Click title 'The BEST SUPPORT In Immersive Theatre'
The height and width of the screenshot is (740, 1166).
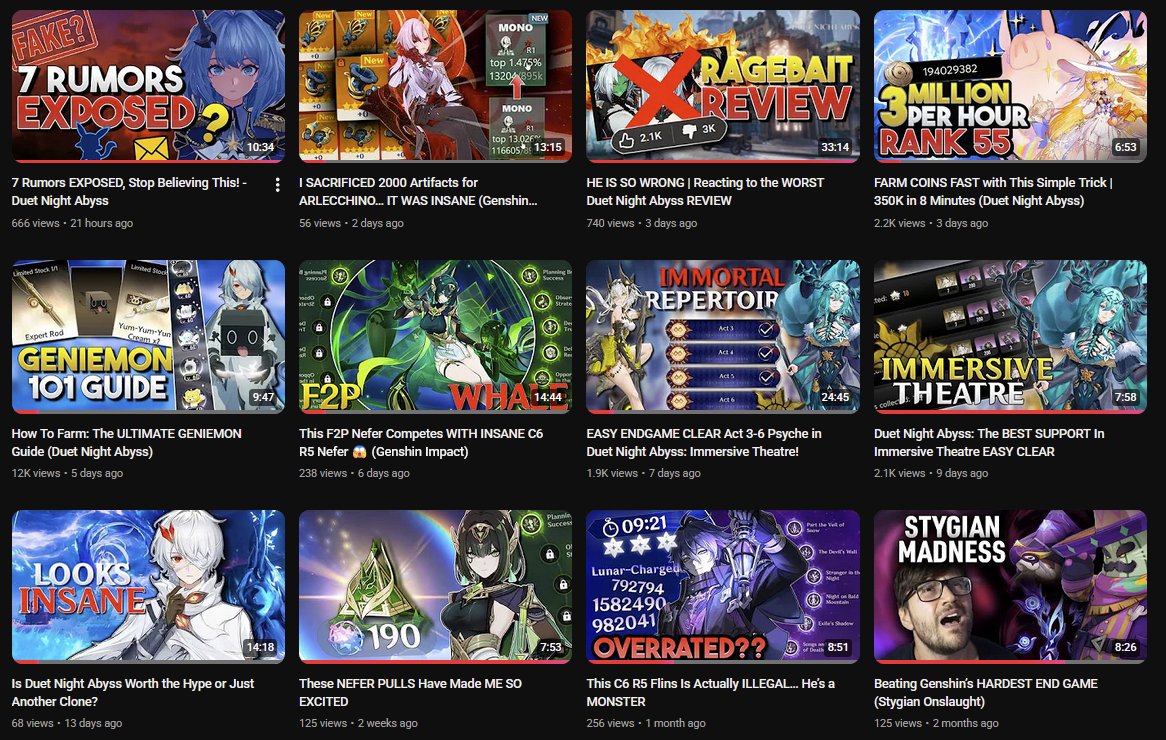(x=989, y=442)
